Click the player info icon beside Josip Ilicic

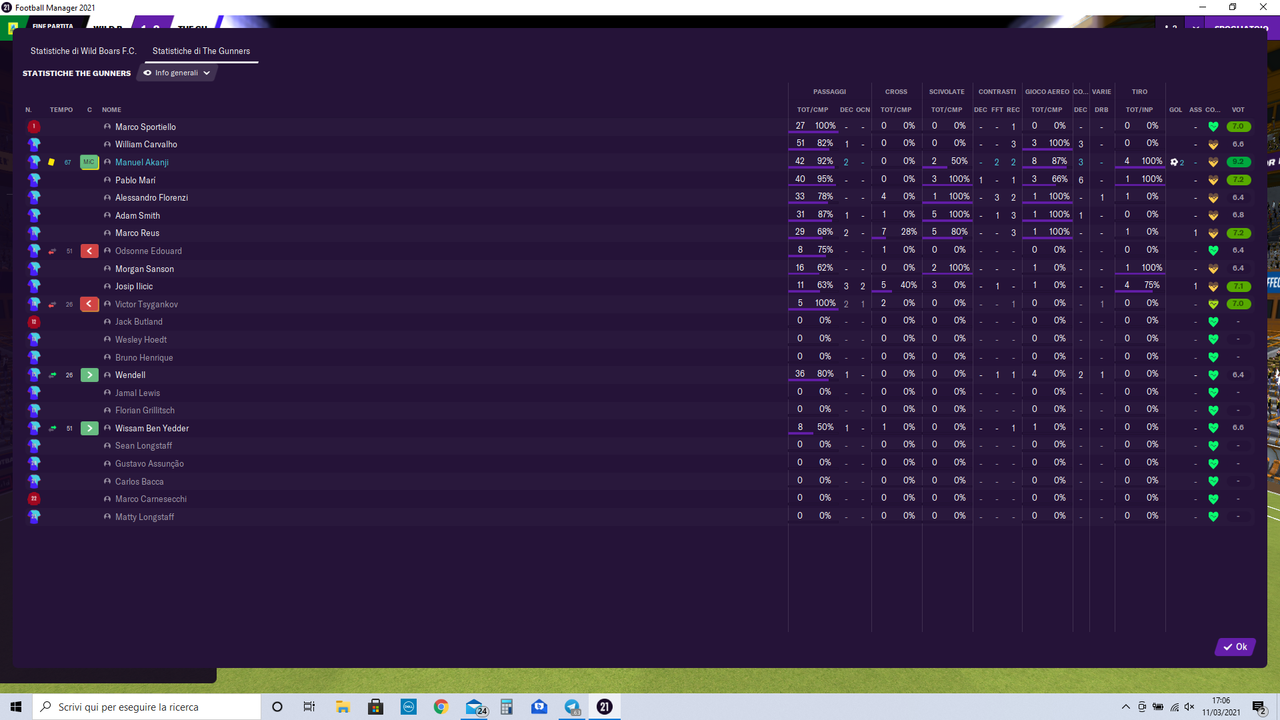pos(107,286)
